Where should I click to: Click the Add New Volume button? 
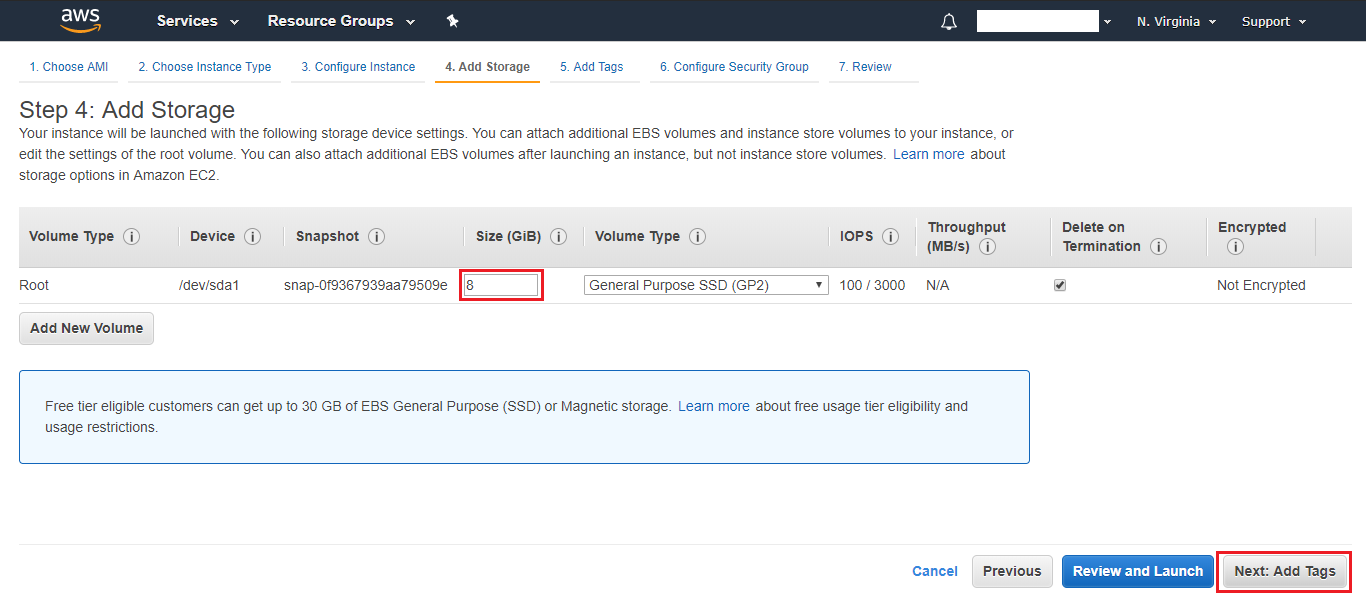tap(86, 328)
